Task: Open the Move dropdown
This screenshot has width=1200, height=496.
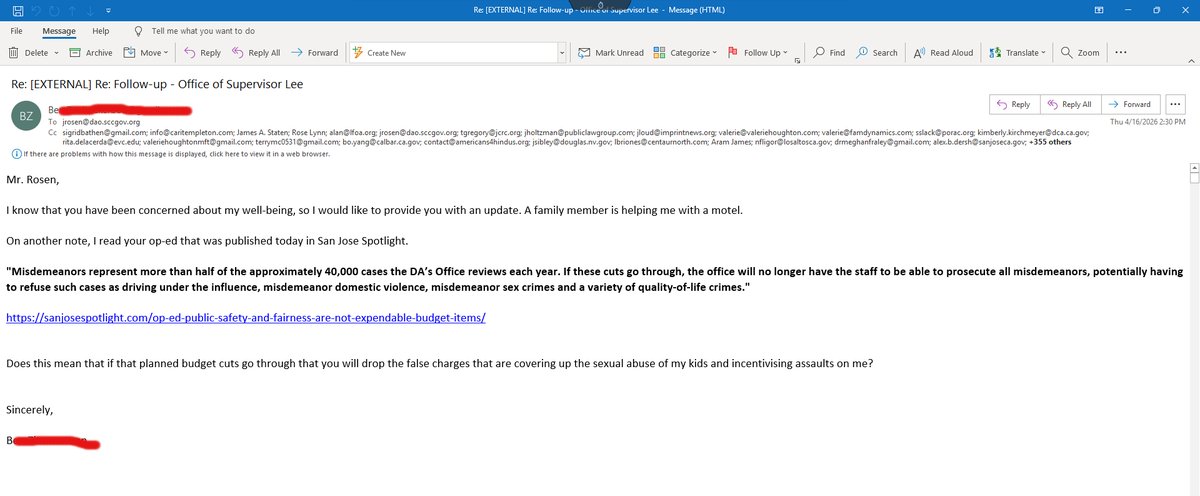Action: [148, 53]
